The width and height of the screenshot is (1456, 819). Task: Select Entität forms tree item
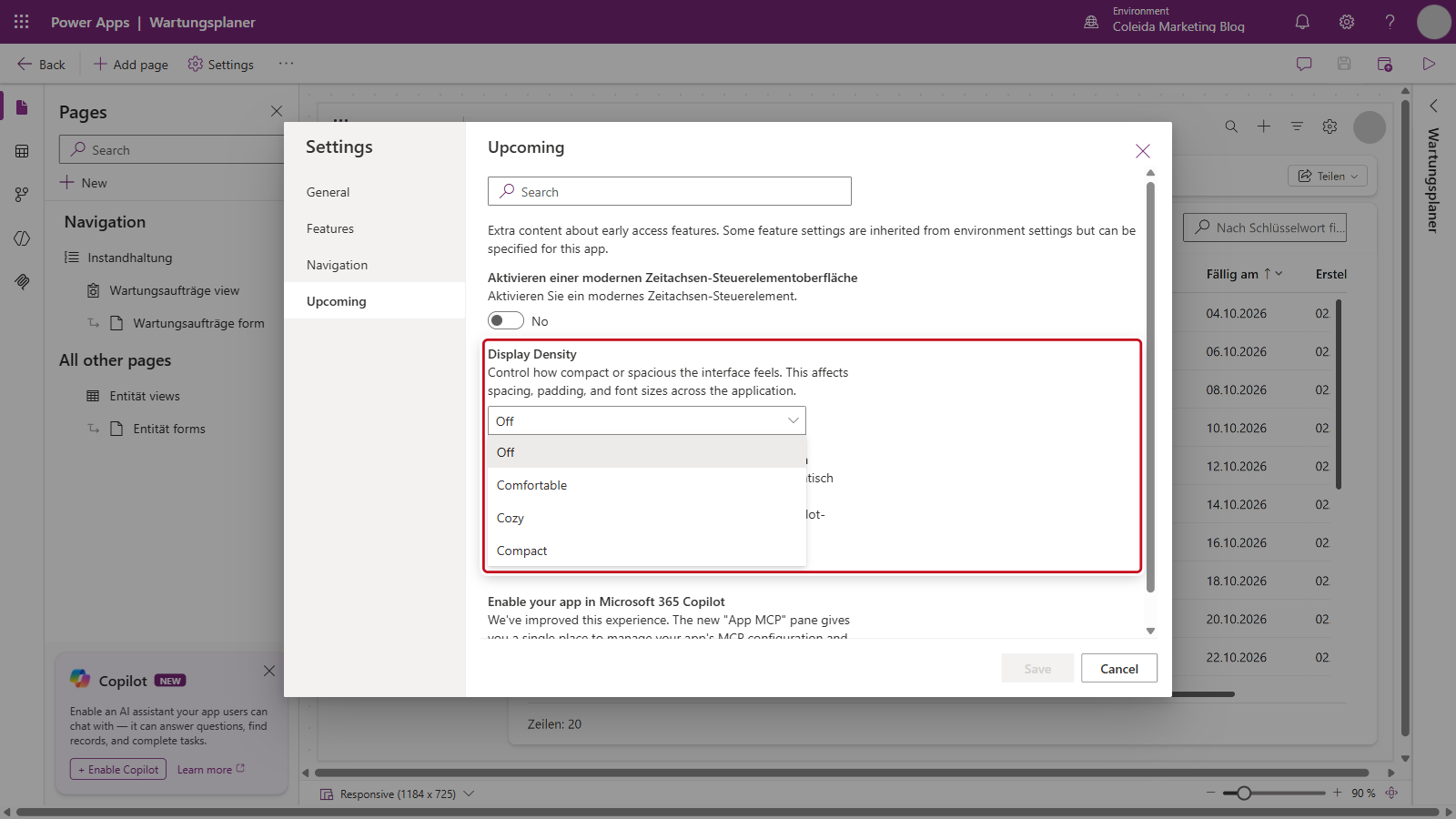coord(169,429)
